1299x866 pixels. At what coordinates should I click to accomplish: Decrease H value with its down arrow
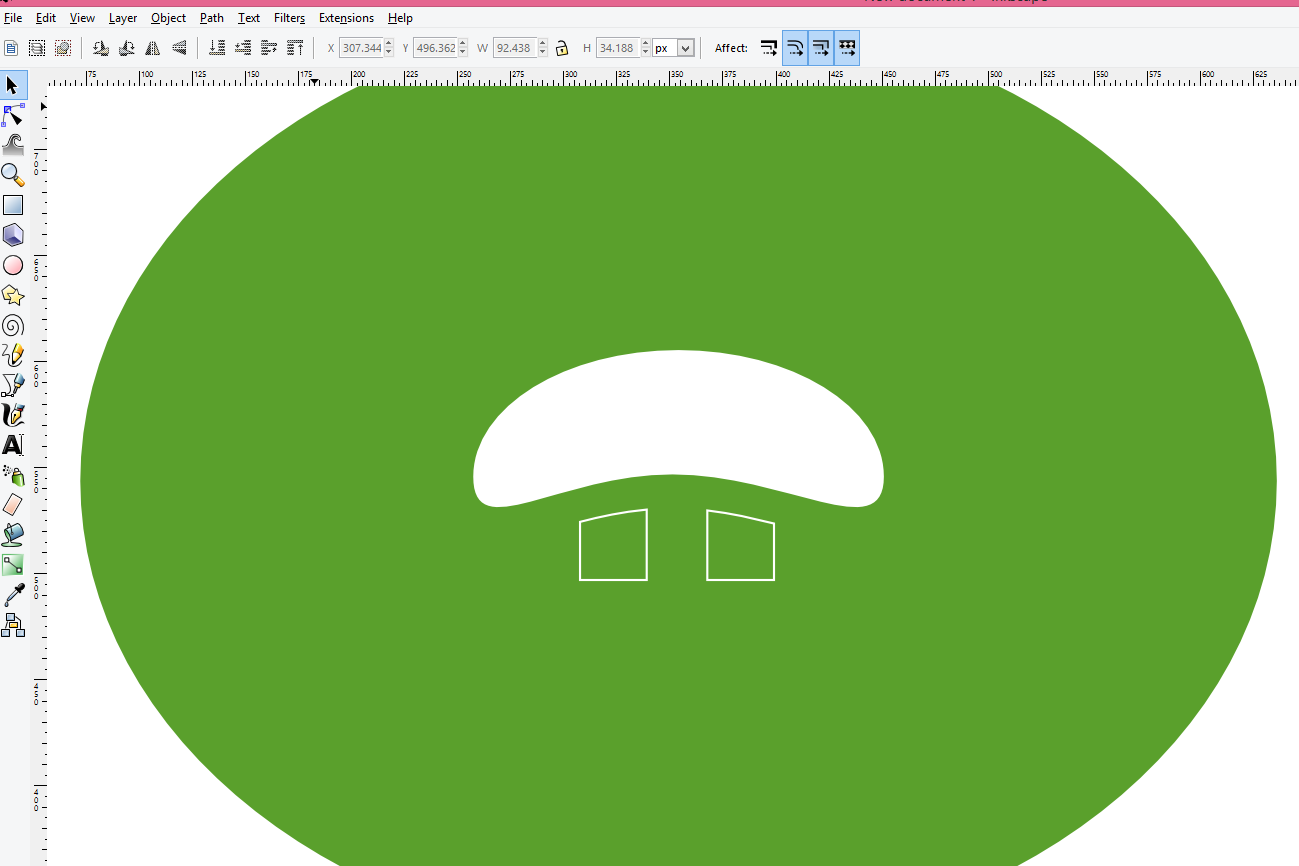645,53
